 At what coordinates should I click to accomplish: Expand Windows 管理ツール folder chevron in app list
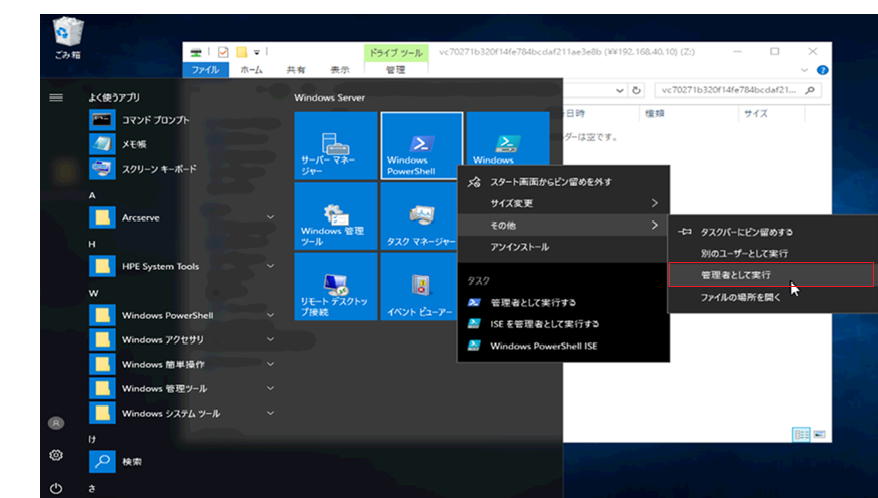(x=270, y=388)
